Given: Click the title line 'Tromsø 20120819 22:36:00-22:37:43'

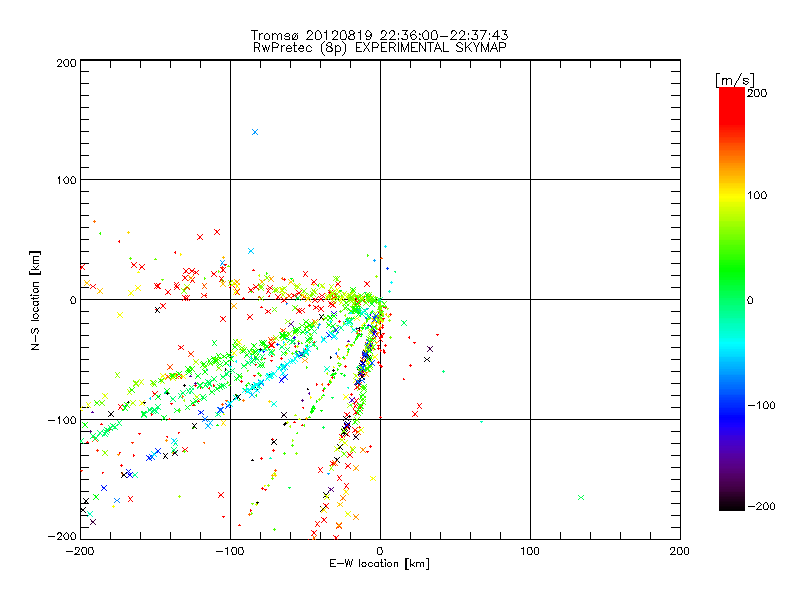Looking at the screenshot, I should coord(379,35).
